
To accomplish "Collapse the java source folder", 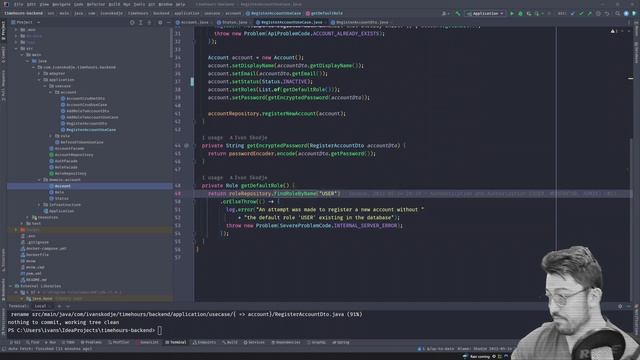I will (28, 61).
